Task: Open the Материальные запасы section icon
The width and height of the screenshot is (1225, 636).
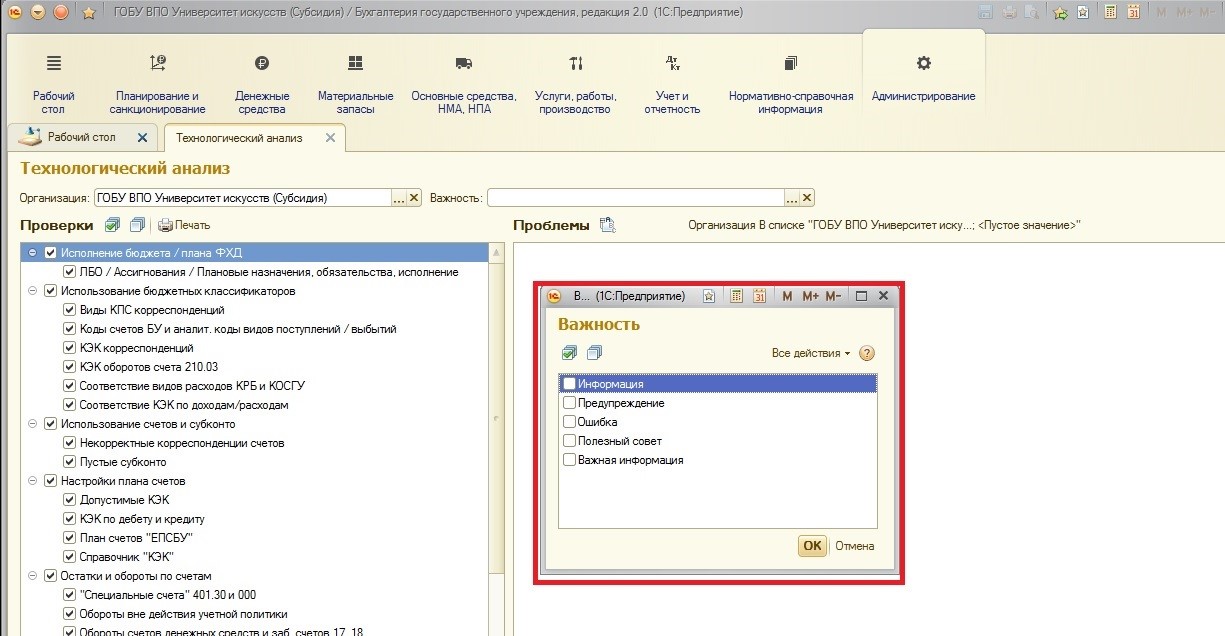Action: click(x=355, y=64)
